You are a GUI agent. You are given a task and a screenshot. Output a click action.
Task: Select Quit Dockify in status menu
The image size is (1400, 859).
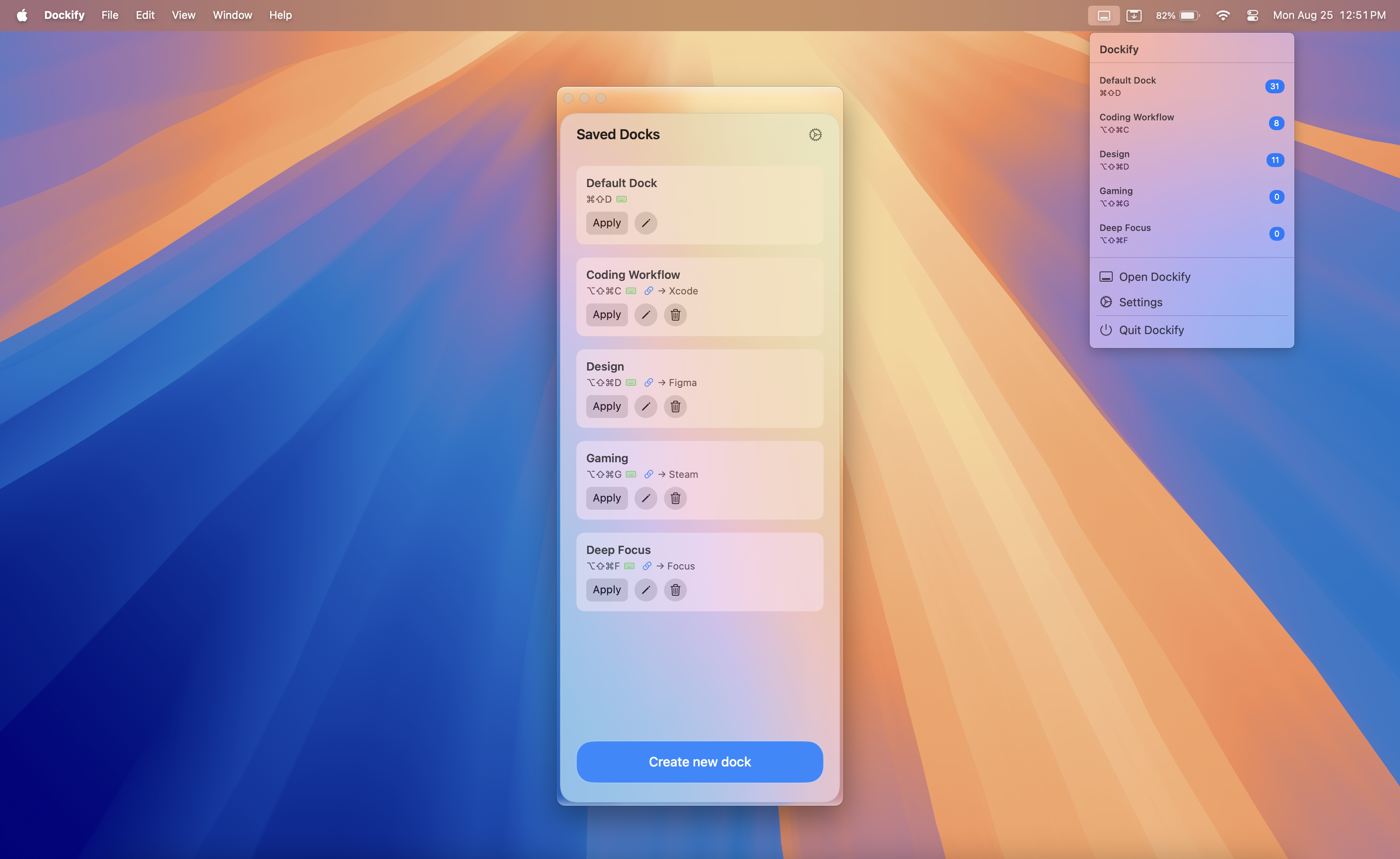point(1151,330)
